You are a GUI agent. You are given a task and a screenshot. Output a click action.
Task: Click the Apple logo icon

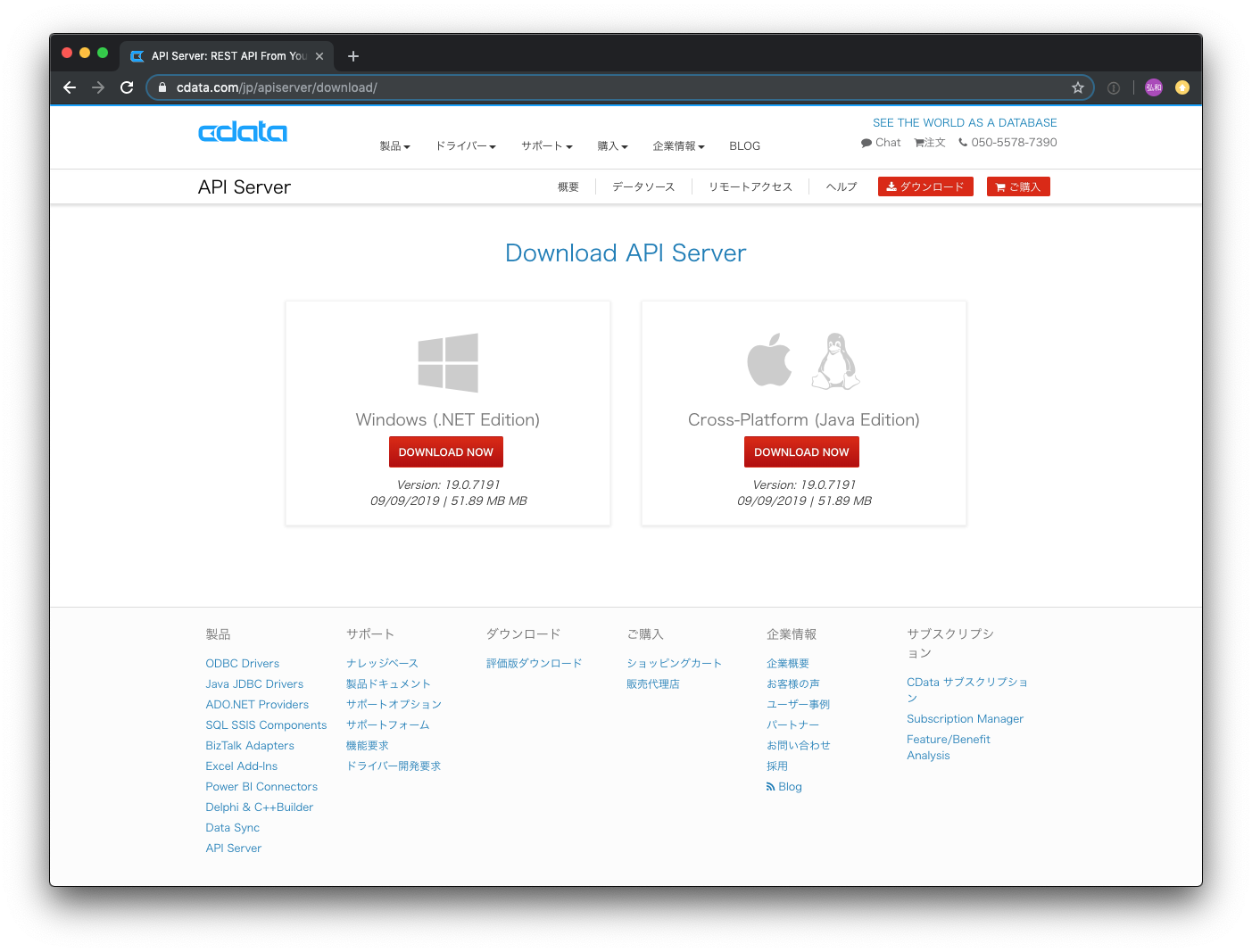769,360
